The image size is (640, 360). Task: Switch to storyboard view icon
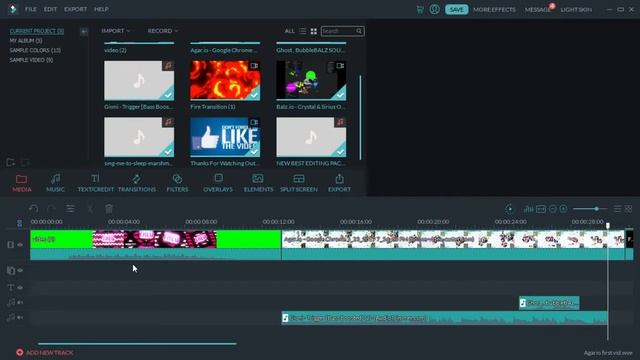pos(629,209)
